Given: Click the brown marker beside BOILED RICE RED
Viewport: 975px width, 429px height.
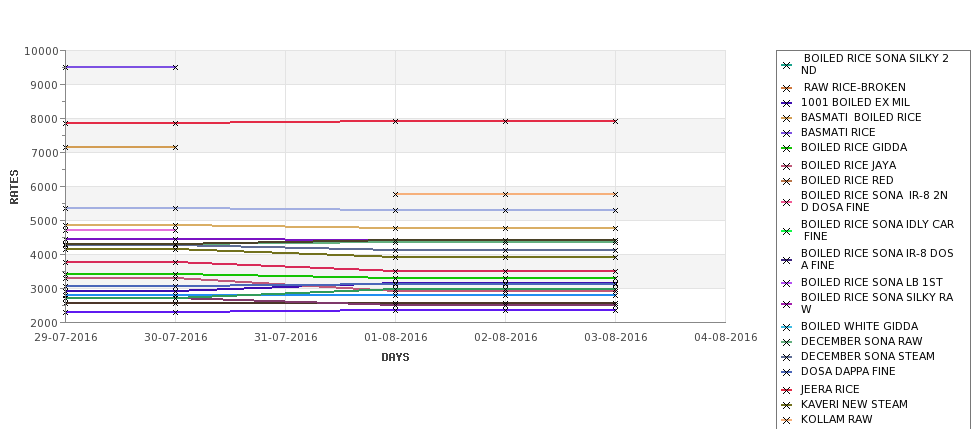Looking at the screenshot, I should click(x=787, y=181).
